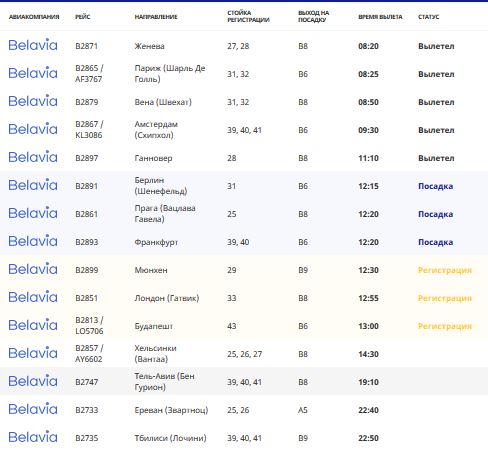488x451 pixels.
Task: Select flight number B2865 / AF3767
Action: tap(89, 74)
